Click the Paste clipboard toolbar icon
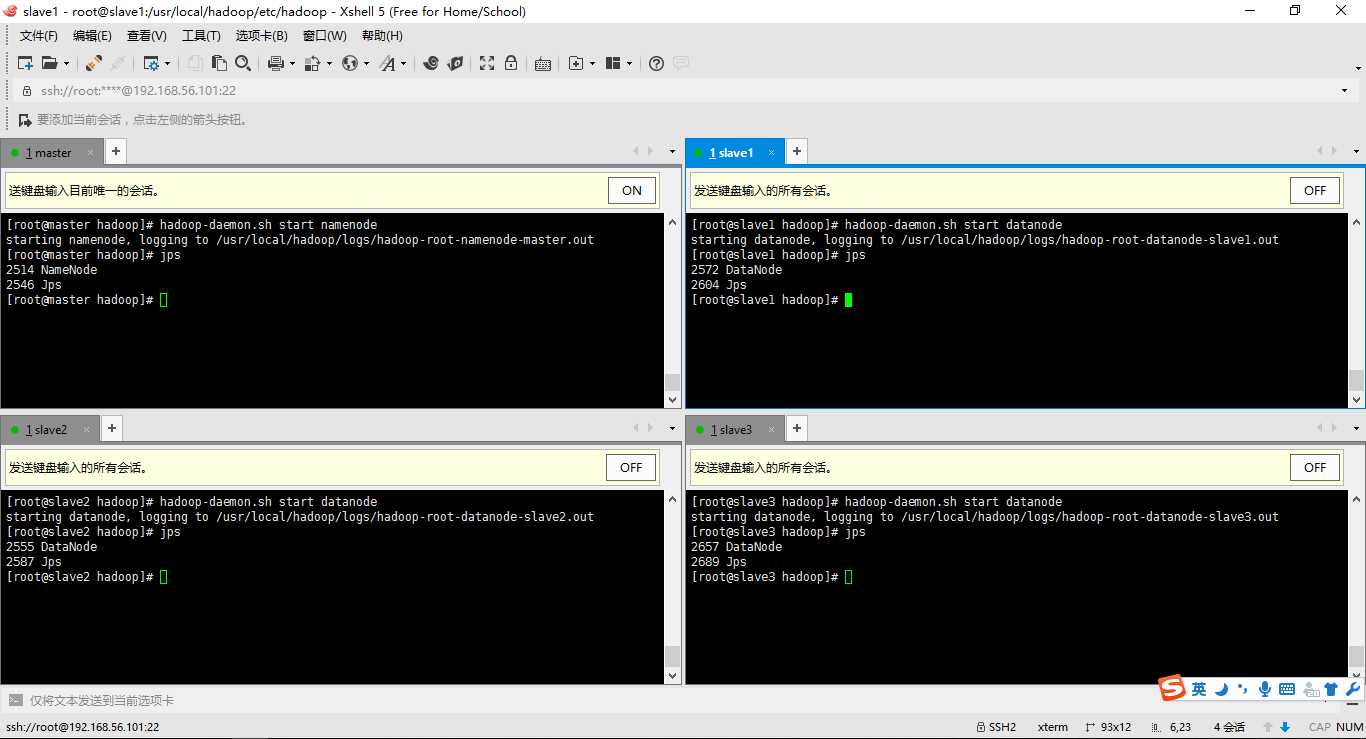 click(x=219, y=63)
